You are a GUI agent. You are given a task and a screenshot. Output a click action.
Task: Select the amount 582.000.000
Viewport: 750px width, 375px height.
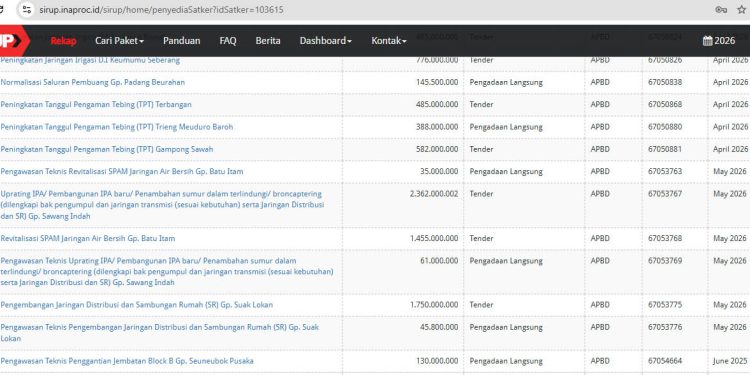point(437,149)
